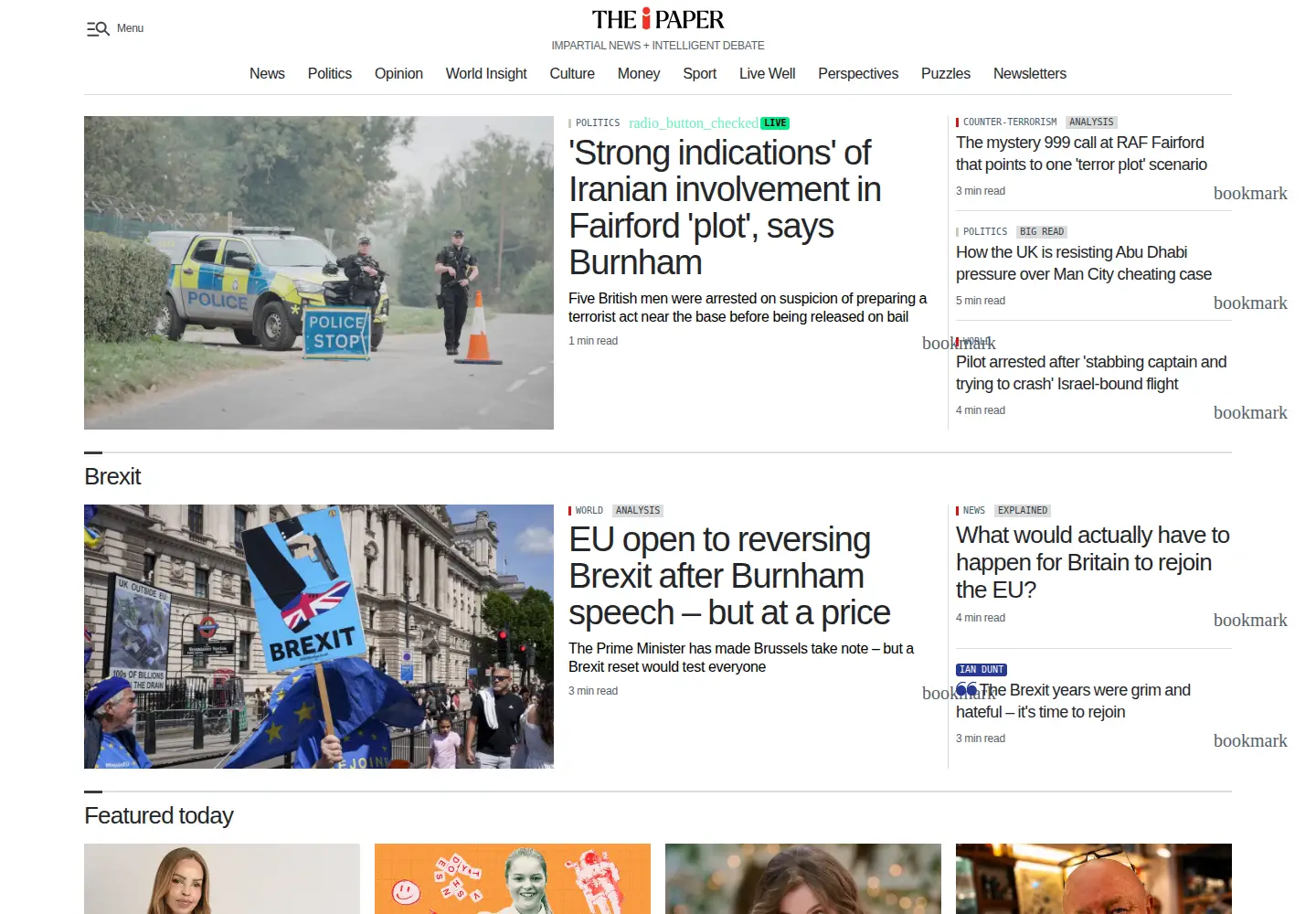Bookmark the Britain rejoin EU explainer
Screen dimensions: 1316x914
[x=1250, y=620]
